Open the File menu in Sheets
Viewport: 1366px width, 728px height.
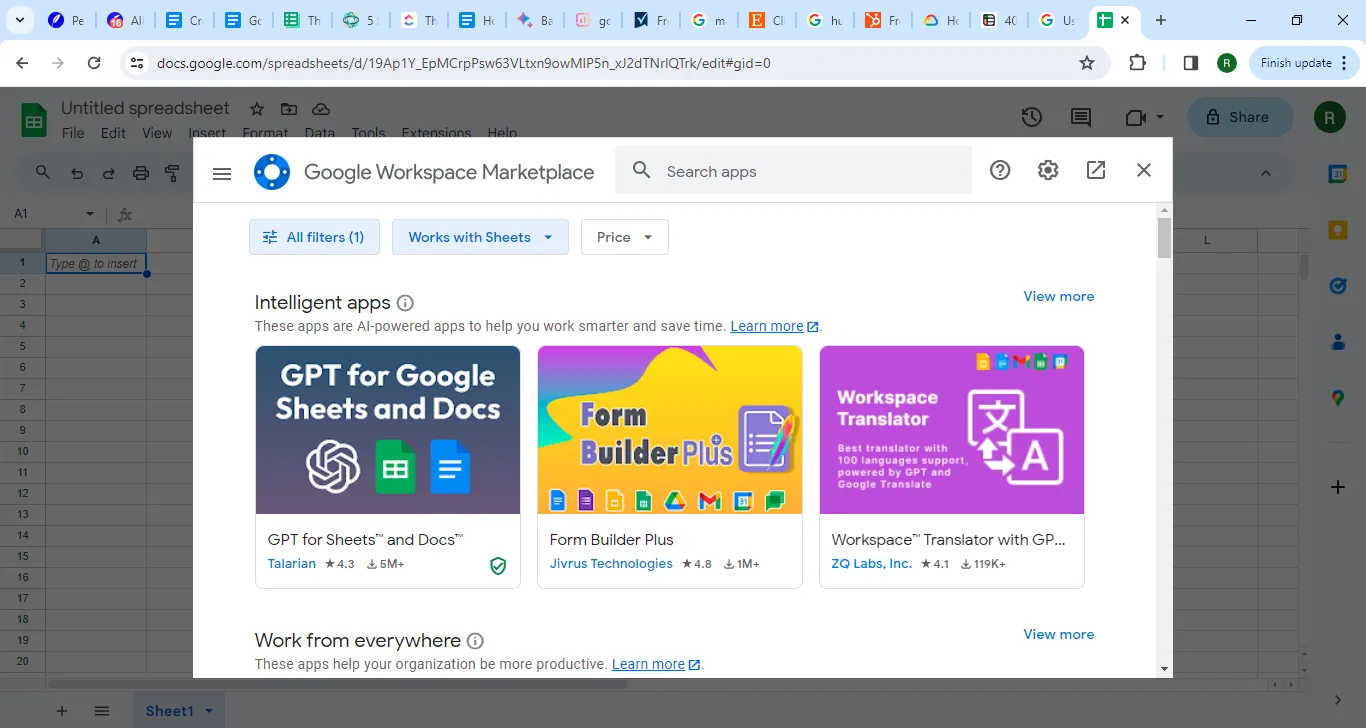coord(73,133)
